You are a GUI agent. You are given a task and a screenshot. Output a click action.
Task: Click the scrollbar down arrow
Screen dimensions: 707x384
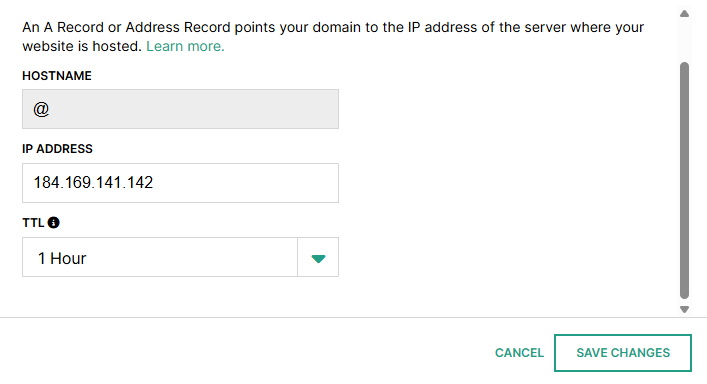click(x=684, y=310)
